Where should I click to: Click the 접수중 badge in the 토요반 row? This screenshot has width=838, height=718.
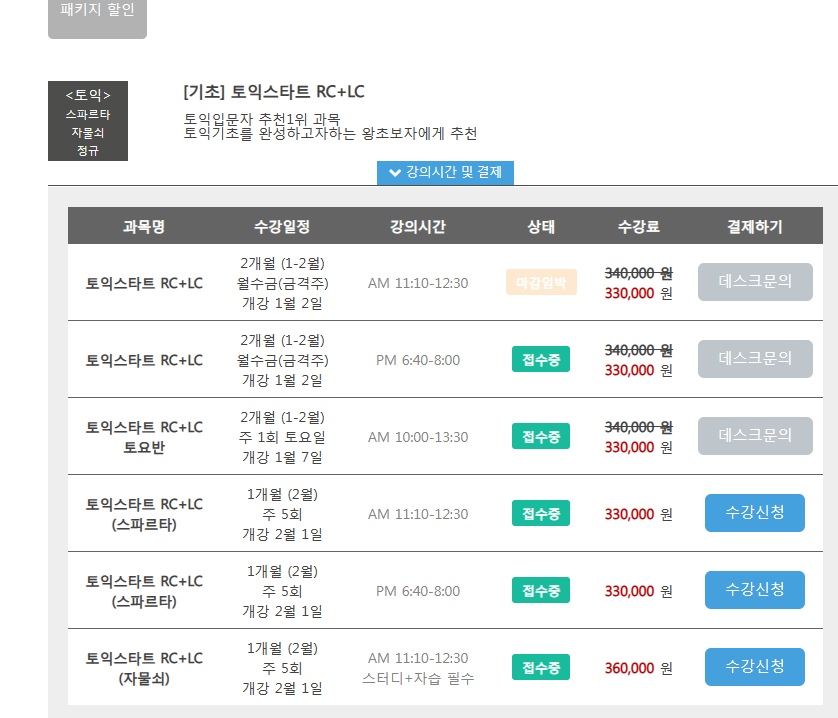coord(541,437)
